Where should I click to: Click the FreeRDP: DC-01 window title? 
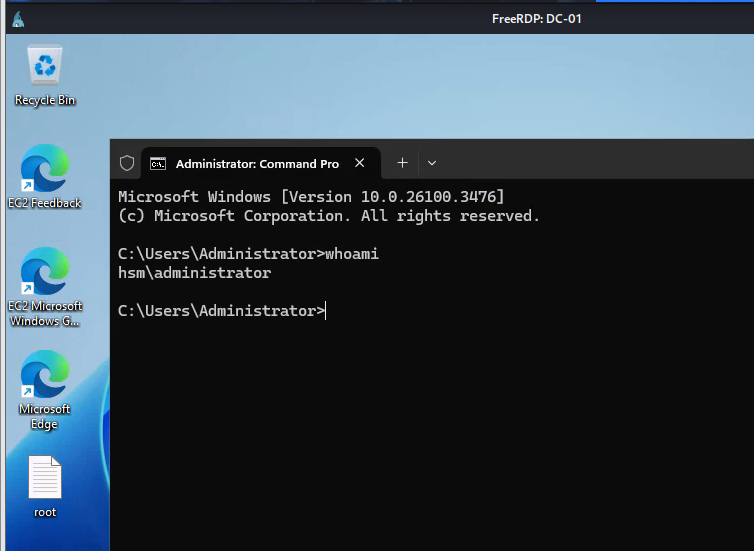536,18
